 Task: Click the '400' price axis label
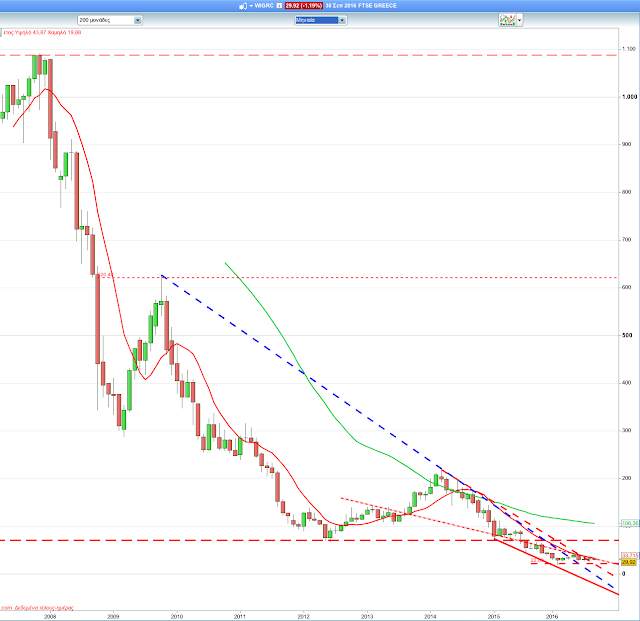tap(627, 383)
